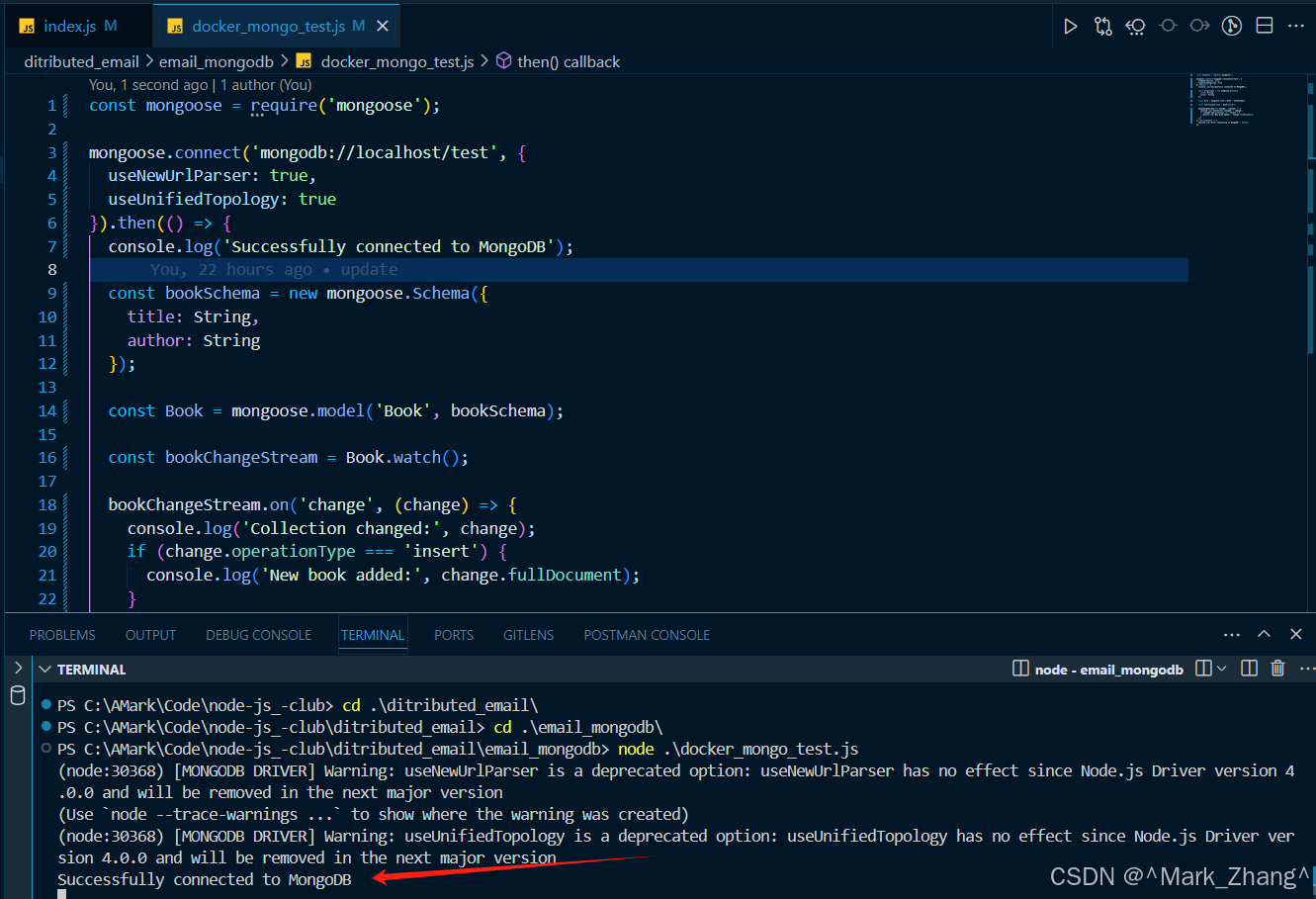The width and height of the screenshot is (1316, 899).
Task: Click the '--trace-warnings' hint line in terminal
Action: pos(374,814)
